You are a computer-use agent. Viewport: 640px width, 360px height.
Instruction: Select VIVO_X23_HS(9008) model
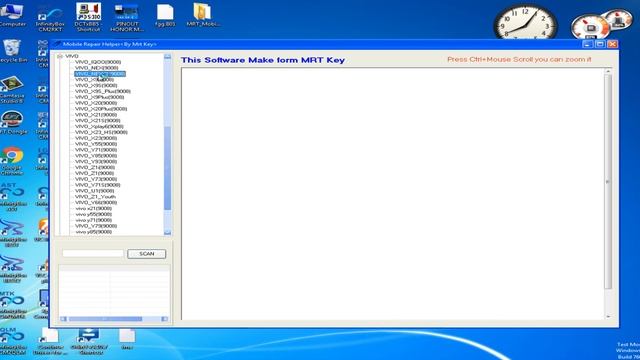(x=101, y=132)
